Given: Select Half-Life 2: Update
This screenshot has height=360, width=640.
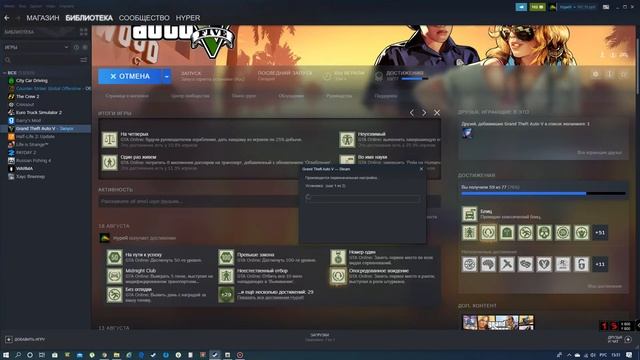Looking at the screenshot, I should click(x=35, y=136).
